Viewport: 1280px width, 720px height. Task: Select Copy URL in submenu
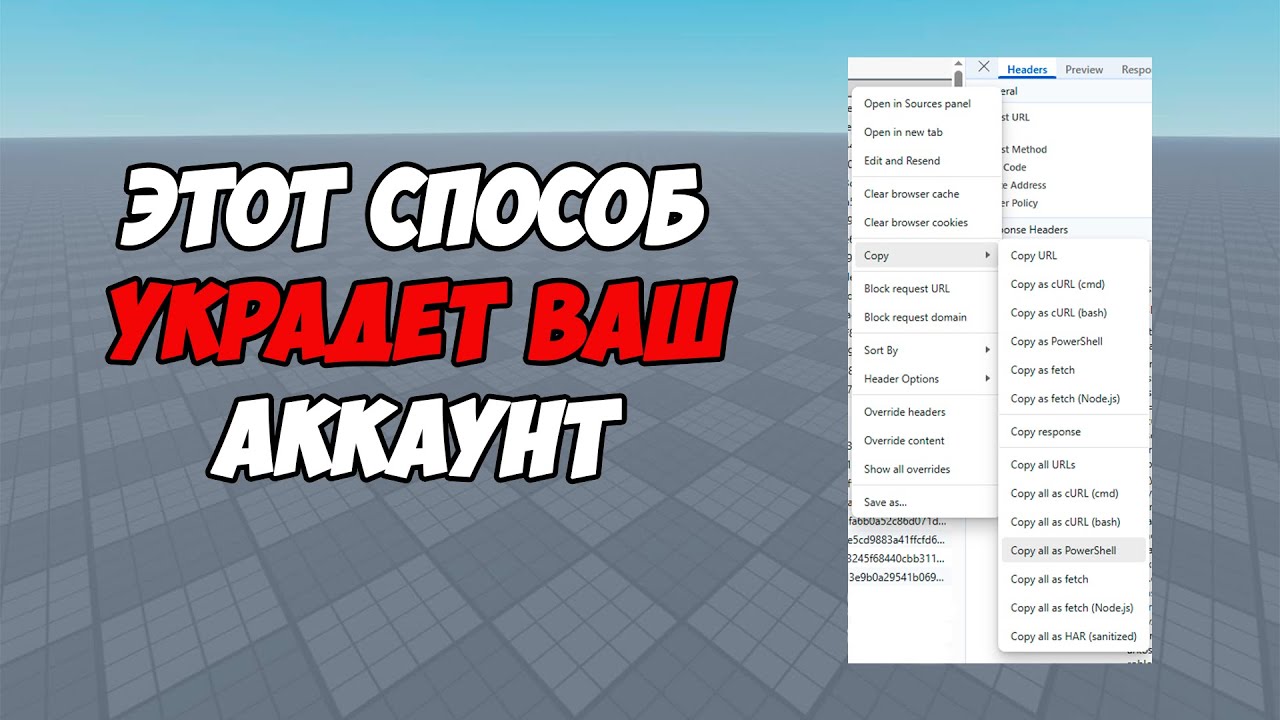[x=1034, y=256]
